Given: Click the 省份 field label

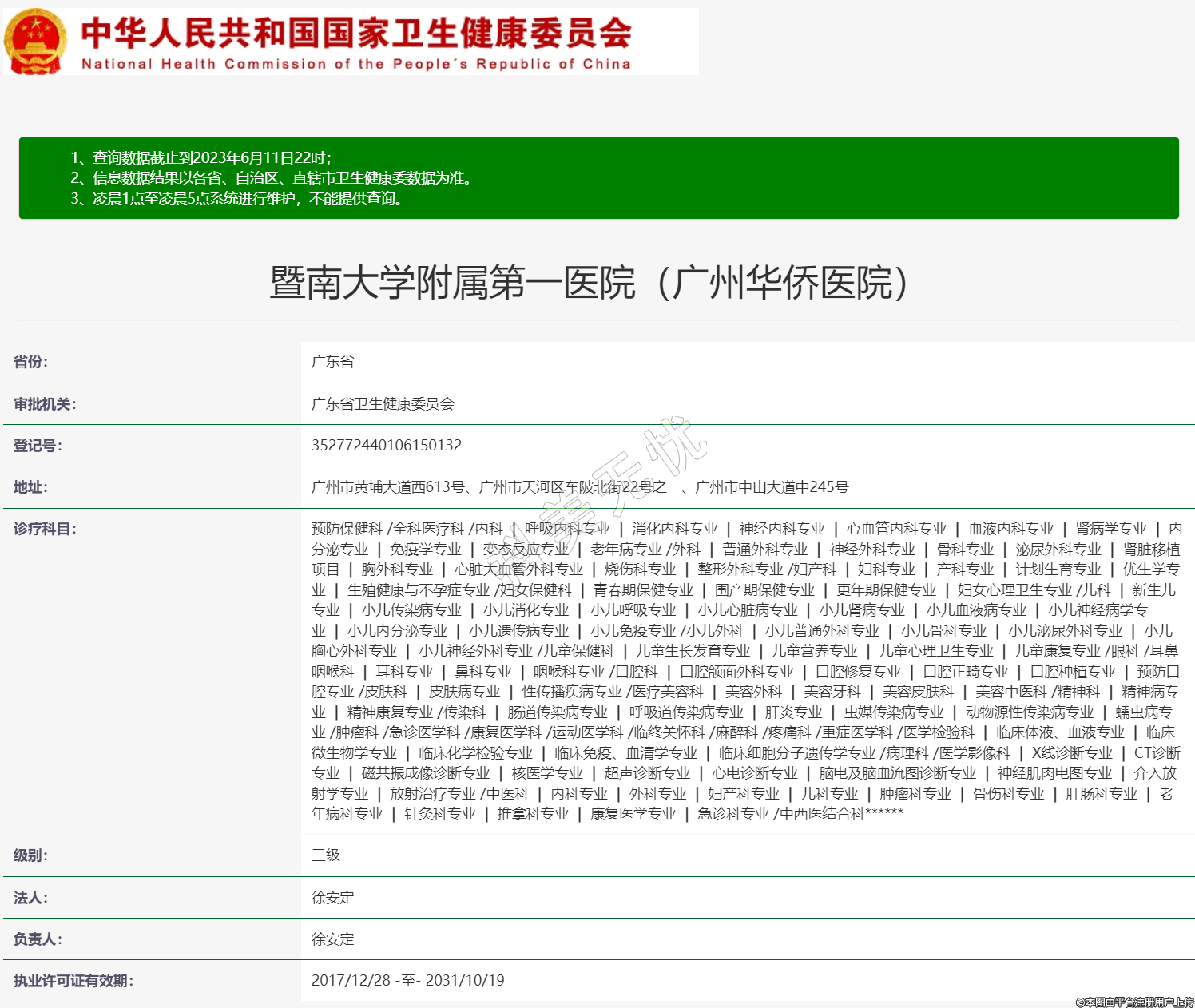Looking at the screenshot, I should [x=30, y=362].
